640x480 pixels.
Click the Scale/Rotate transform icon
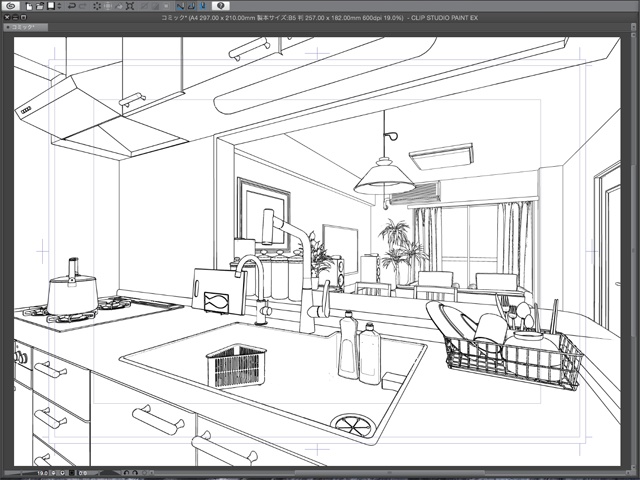click(130, 6)
